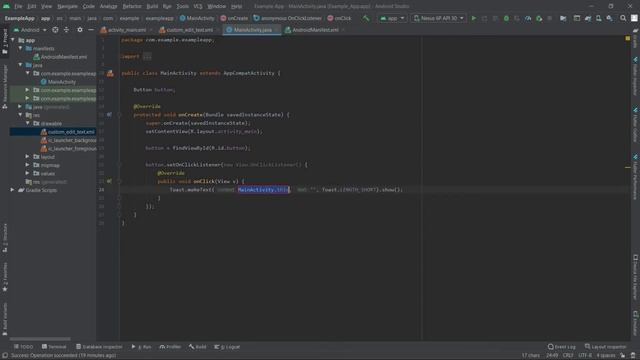This screenshot has height=360, width=640.
Task: Collapse the app module tree node
Action: coord(13,40)
